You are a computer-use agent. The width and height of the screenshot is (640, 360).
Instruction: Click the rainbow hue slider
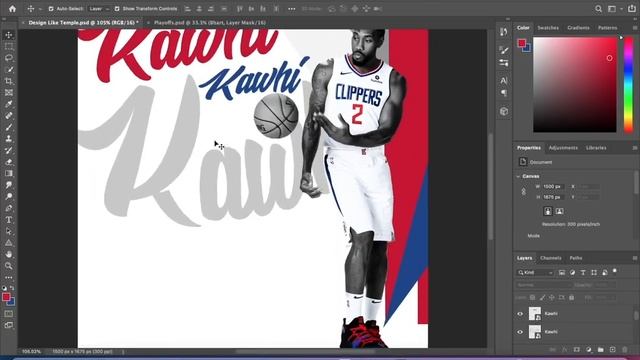pyautogui.click(x=629, y=84)
